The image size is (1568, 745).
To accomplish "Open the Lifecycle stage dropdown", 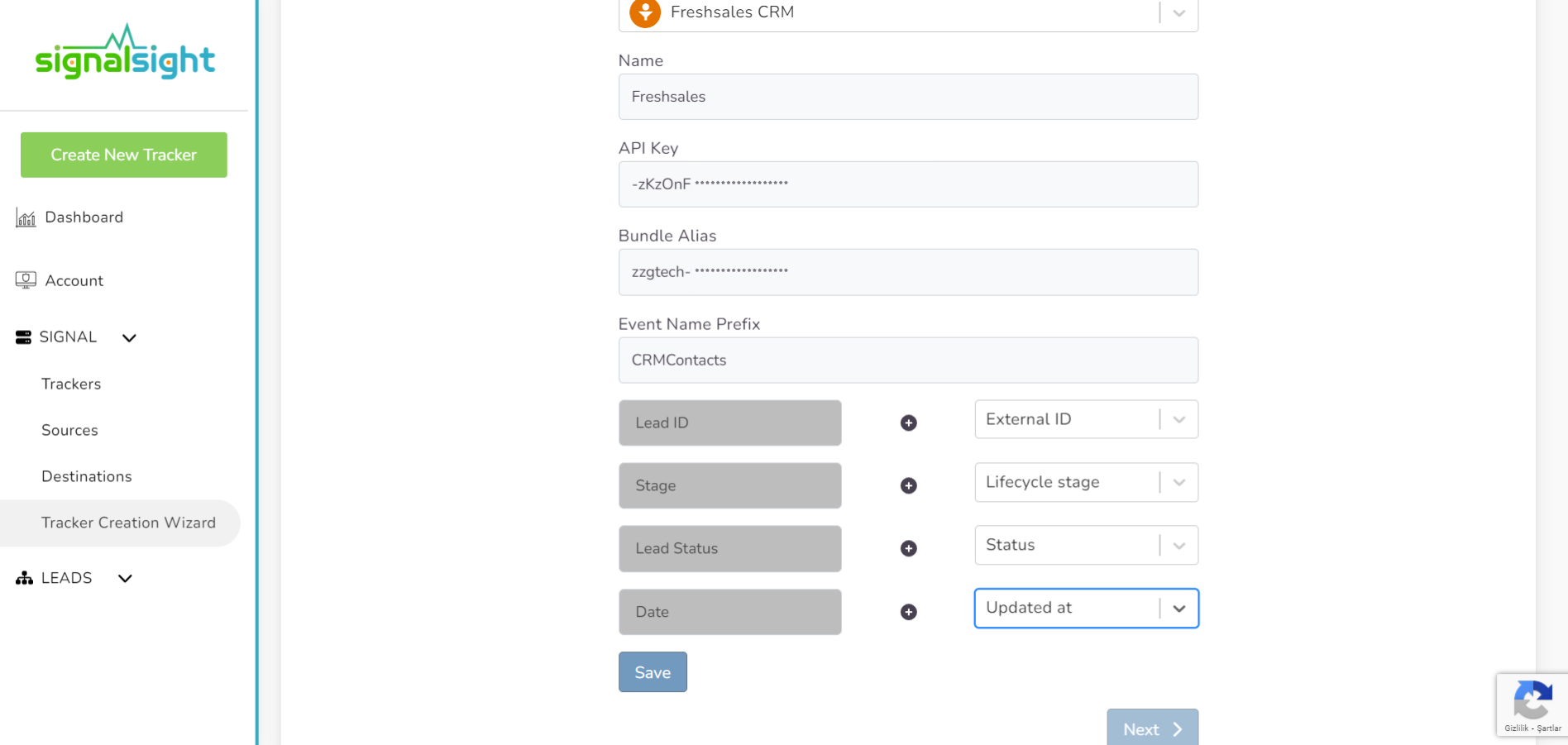I will pyautogui.click(x=1086, y=482).
